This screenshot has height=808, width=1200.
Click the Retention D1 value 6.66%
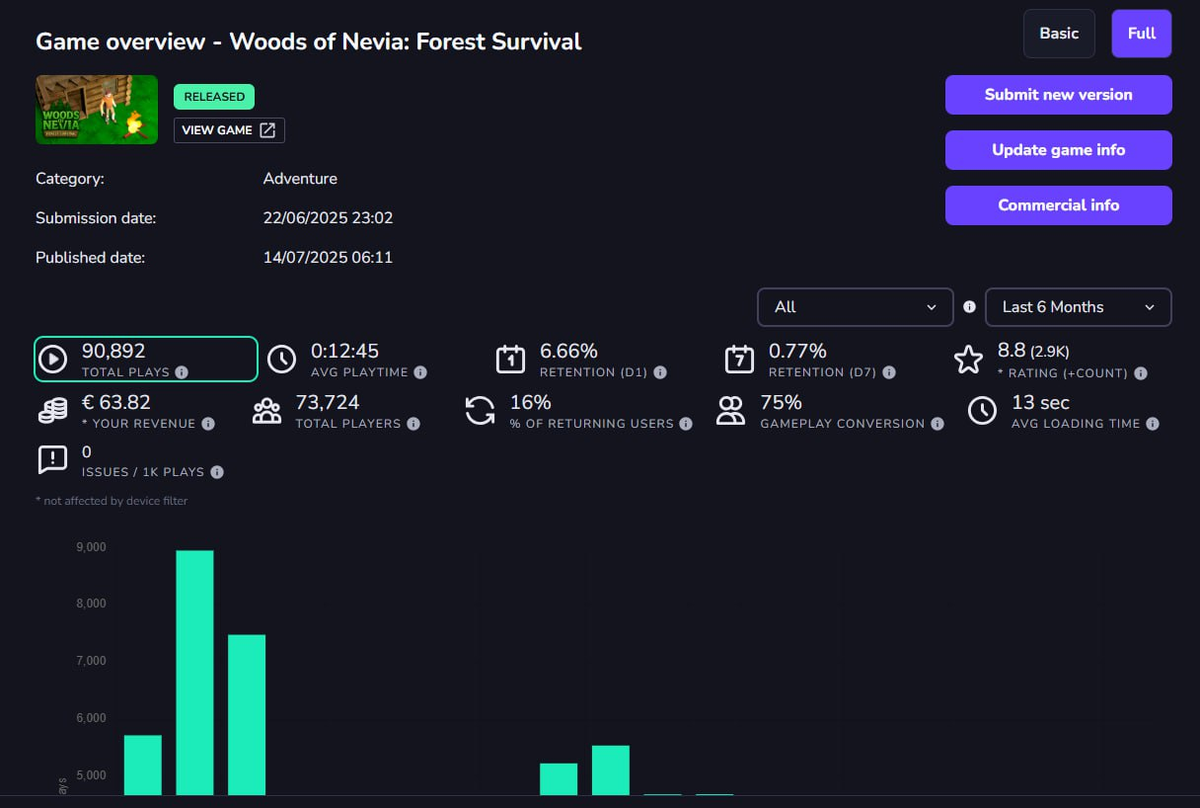click(x=568, y=351)
